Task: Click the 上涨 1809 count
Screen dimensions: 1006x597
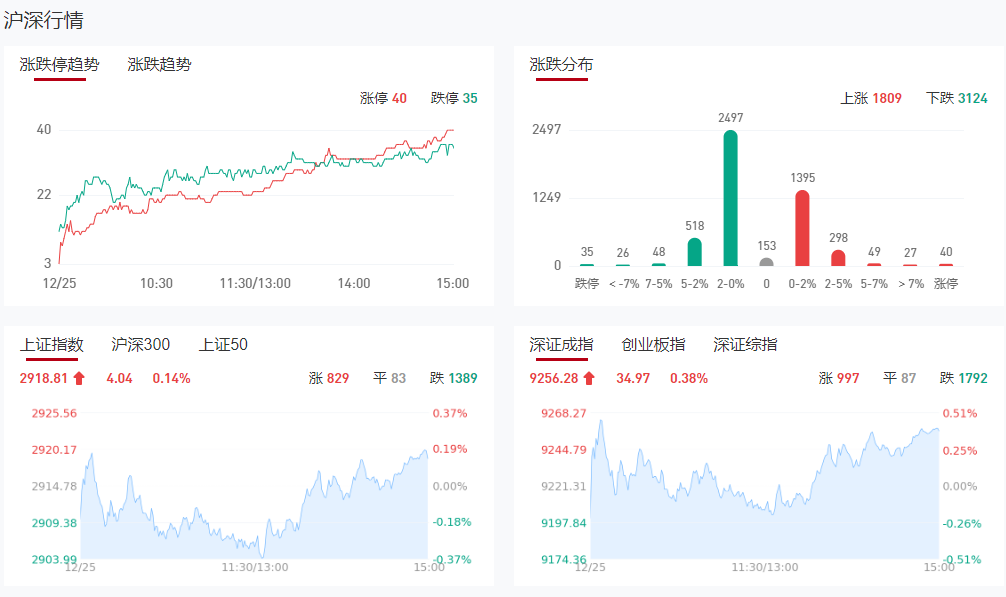Action: pyautogui.click(x=870, y=98)
